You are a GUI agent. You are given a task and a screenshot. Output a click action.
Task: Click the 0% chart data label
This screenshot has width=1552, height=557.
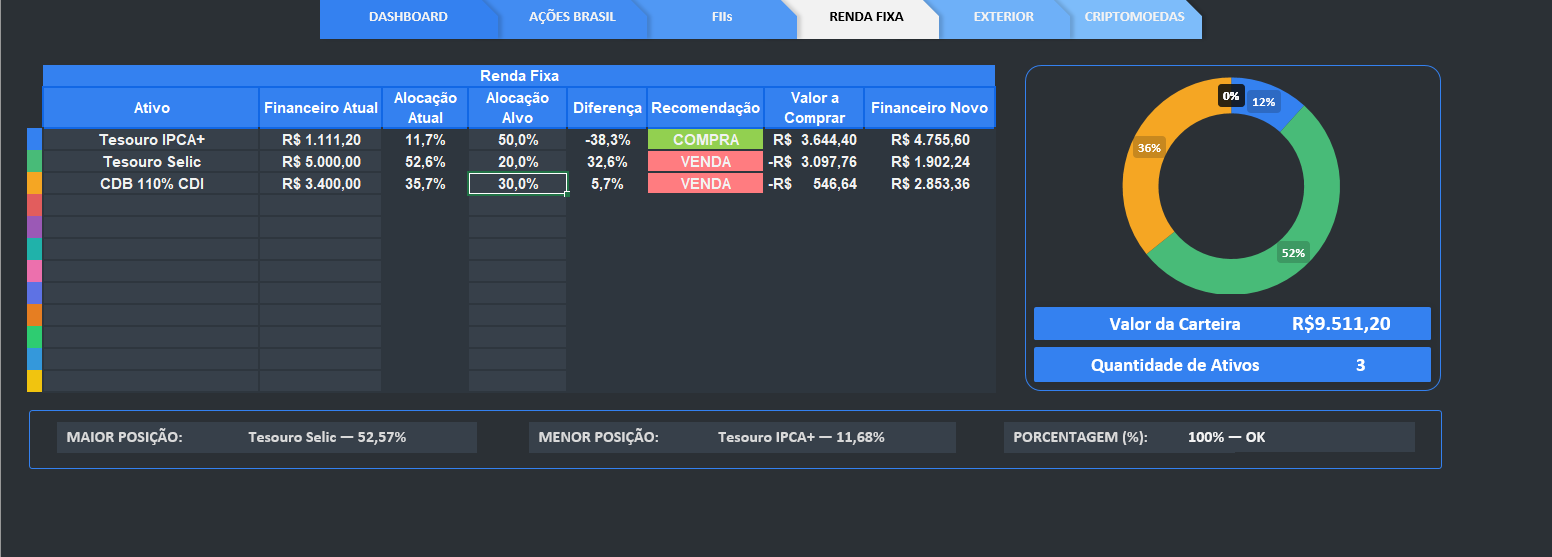pos(1230,96)
